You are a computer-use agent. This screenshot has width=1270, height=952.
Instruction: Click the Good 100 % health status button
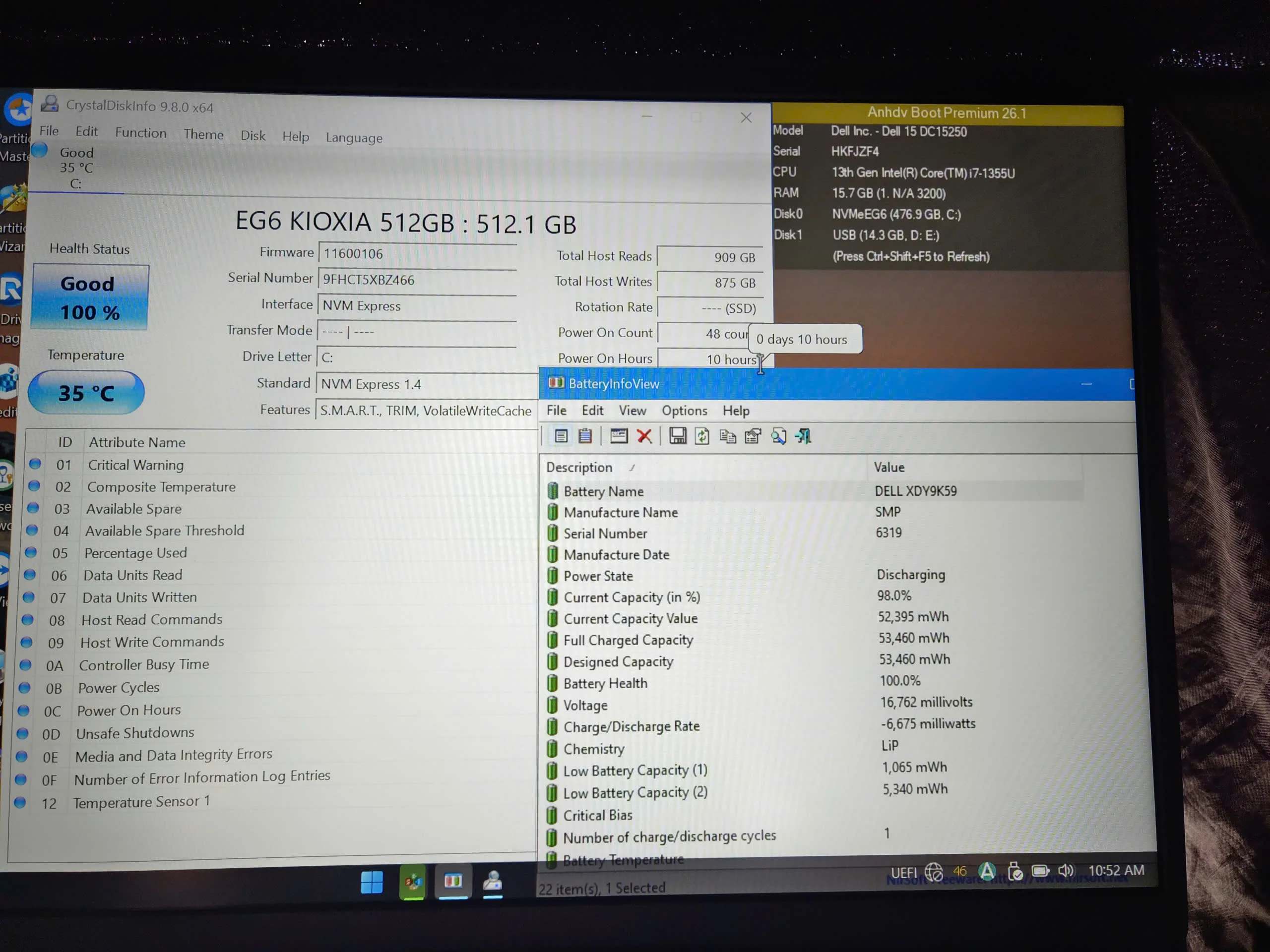tap(90, 297)
